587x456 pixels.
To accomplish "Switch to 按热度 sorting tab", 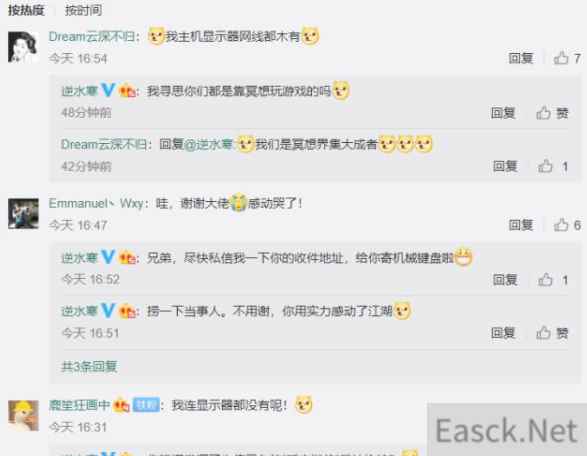I will click(26, 10).
